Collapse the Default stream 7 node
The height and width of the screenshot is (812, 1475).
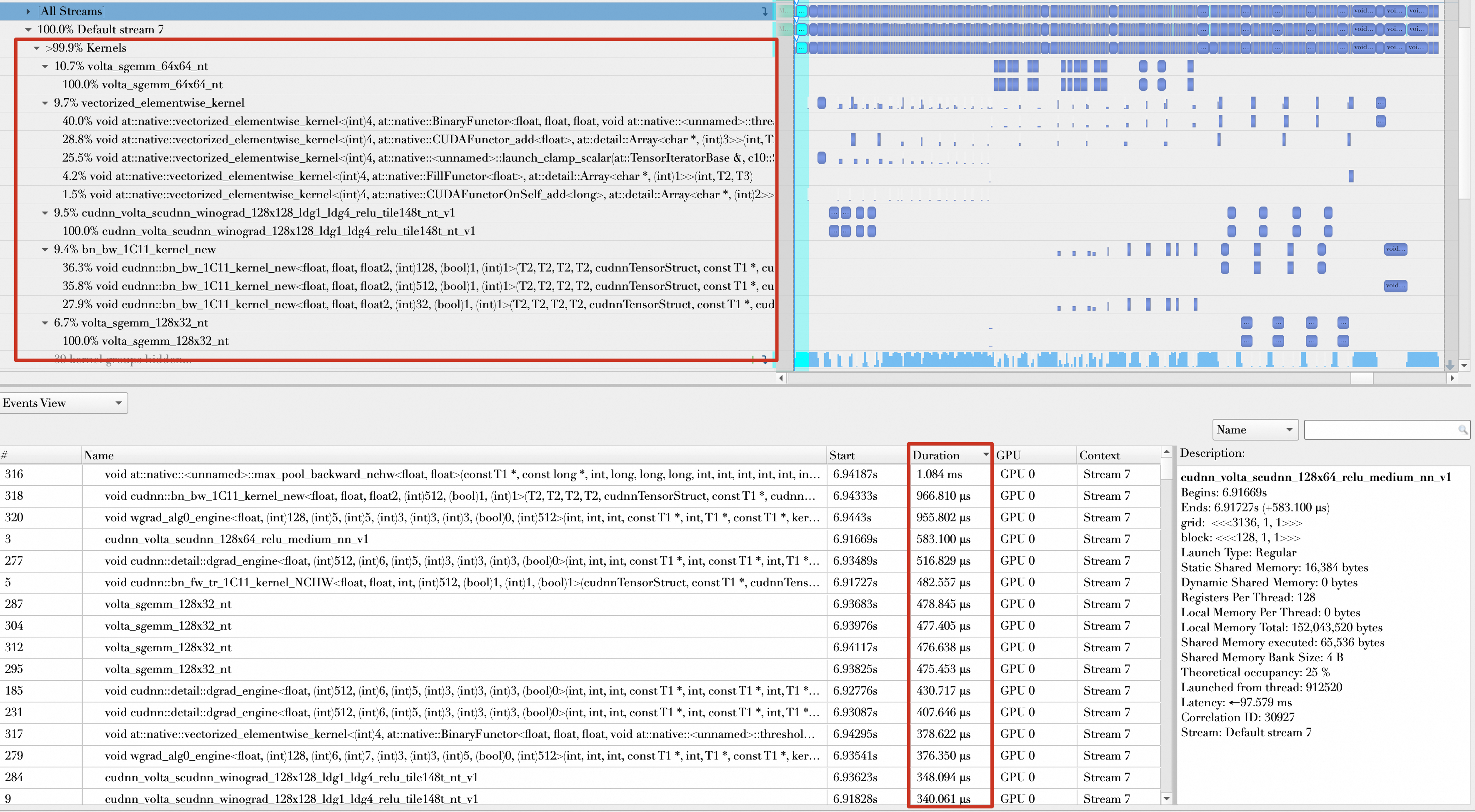click(x=28, y=30)
